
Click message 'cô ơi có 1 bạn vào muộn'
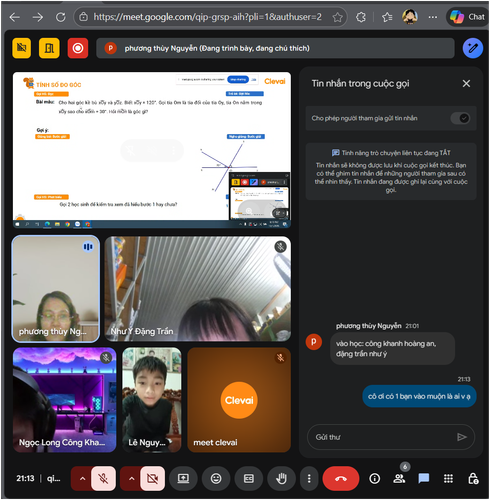[x=419, y=396]
